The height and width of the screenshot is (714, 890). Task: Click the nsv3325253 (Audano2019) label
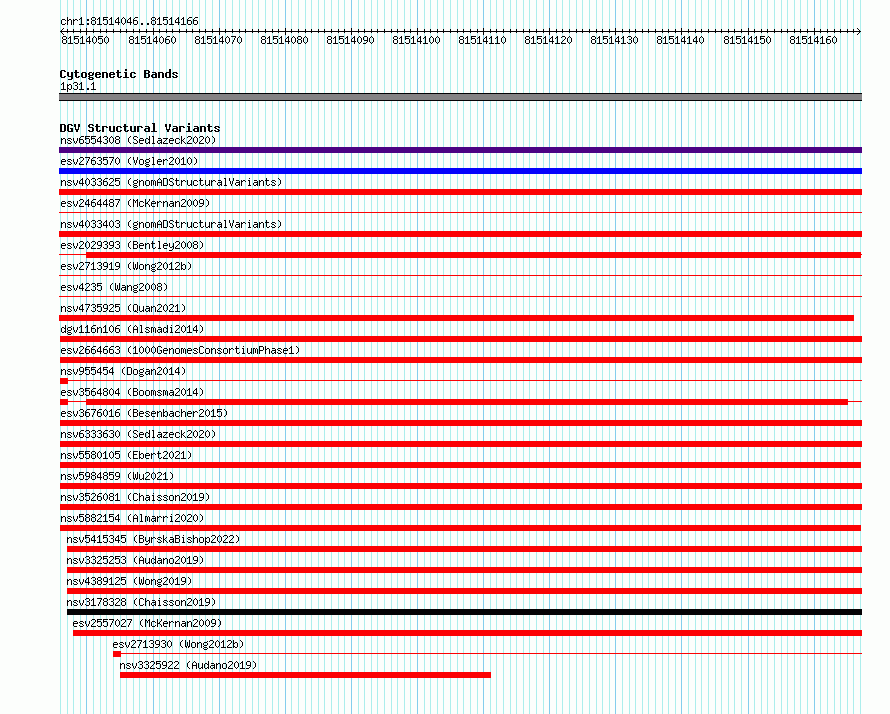pyautogui.click(x=135, y=560)
